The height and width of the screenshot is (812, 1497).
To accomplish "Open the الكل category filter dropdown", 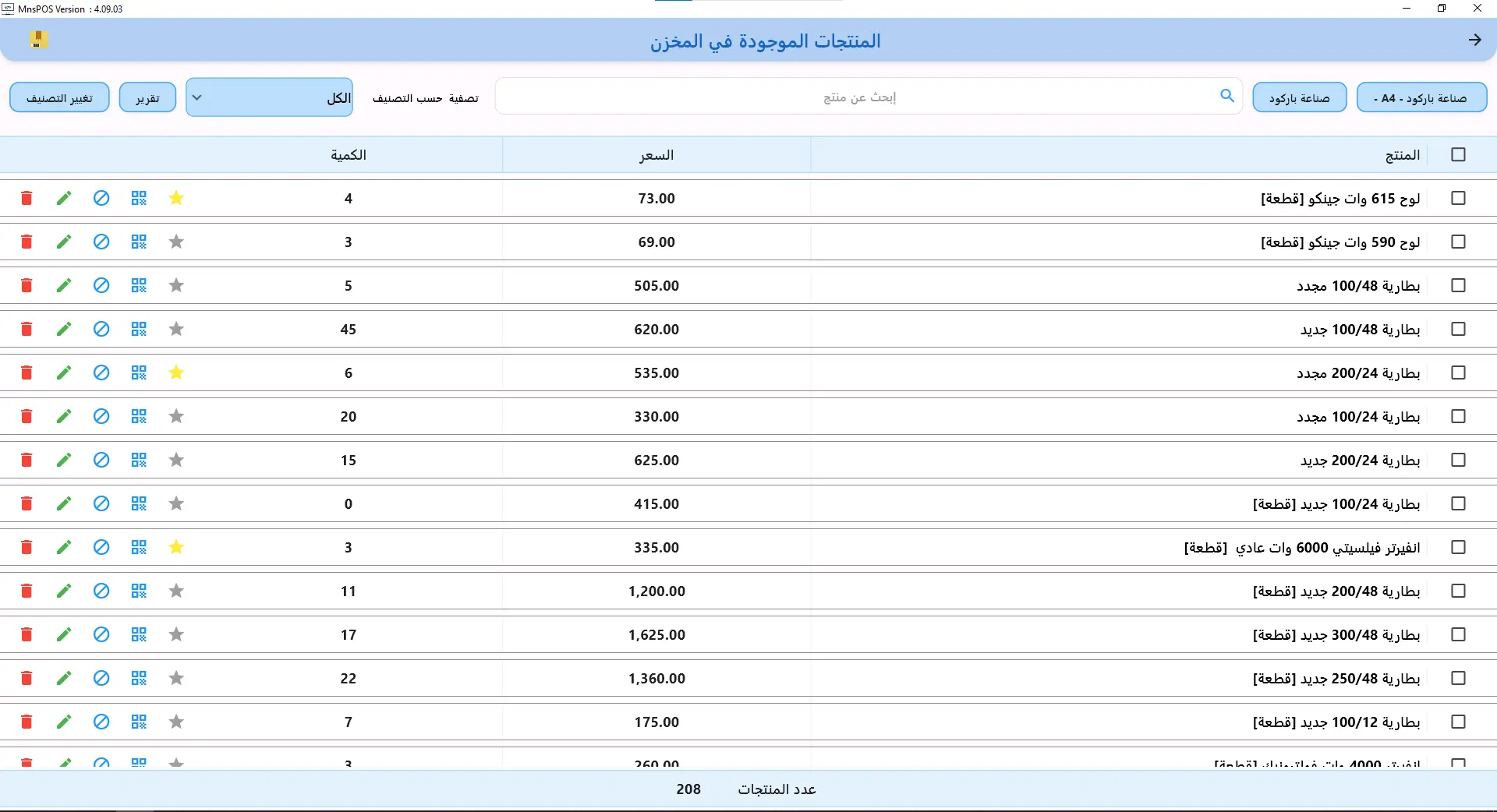I will pos(269,97).
